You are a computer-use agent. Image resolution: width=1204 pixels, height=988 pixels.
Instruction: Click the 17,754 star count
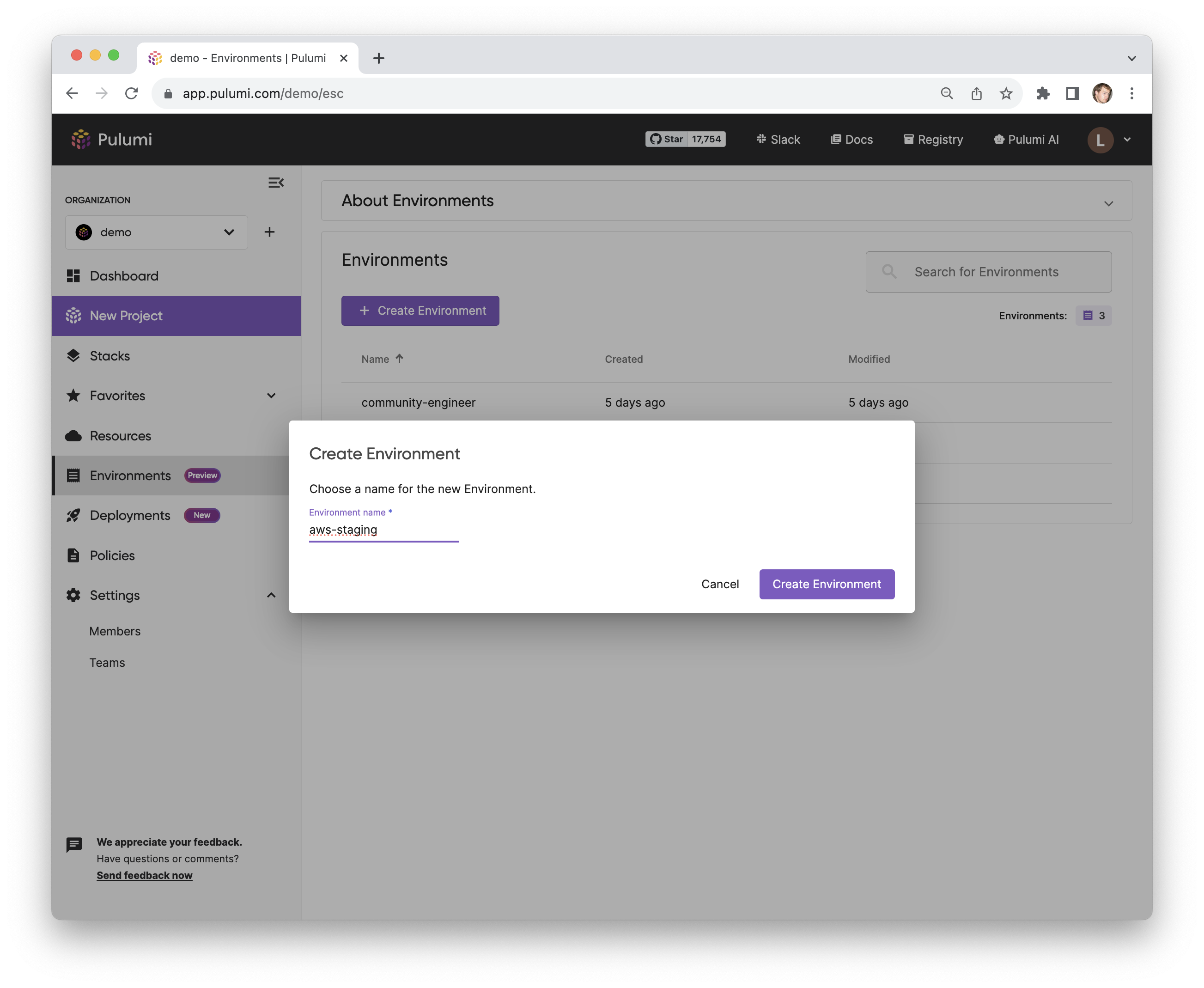coord(706,140)
